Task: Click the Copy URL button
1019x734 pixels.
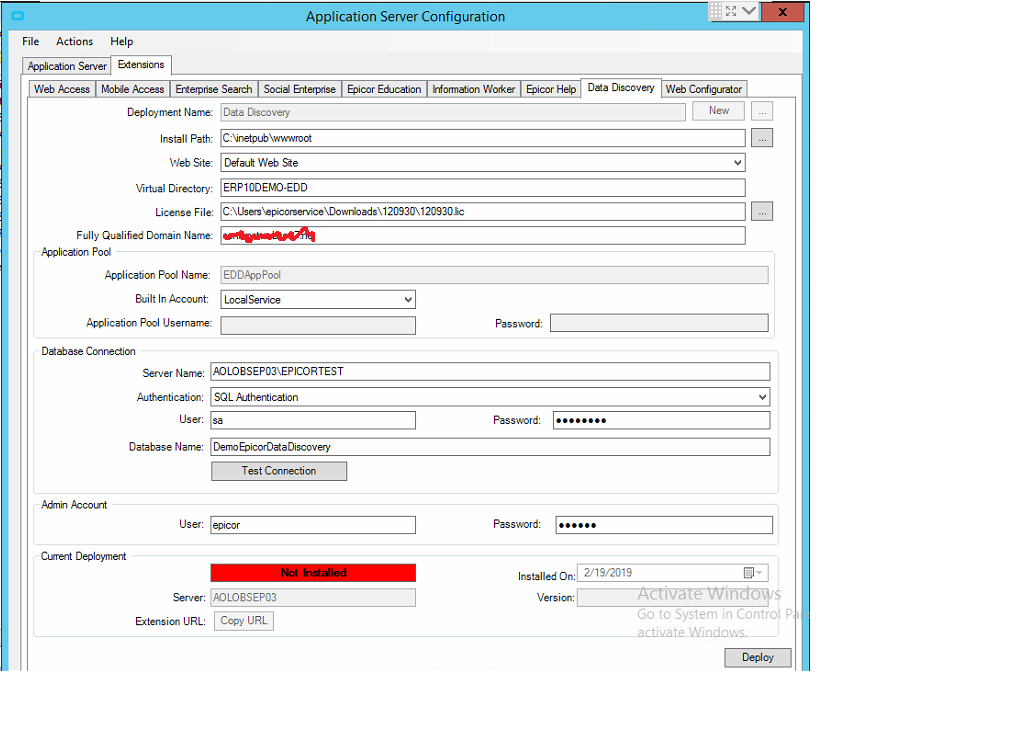Action: [x=244, y=621]
